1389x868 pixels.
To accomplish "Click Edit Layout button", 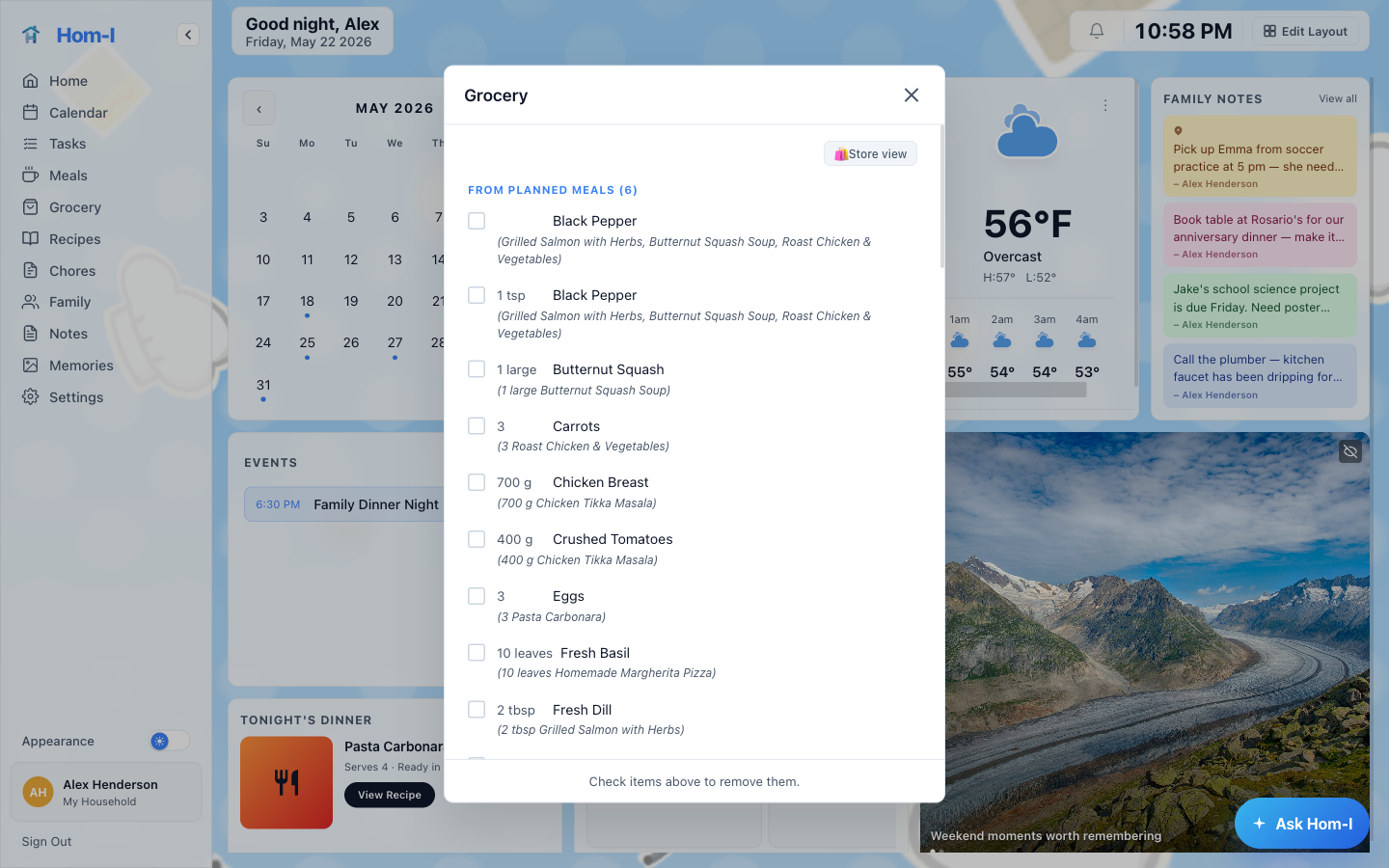I will tap(1305, 31).
